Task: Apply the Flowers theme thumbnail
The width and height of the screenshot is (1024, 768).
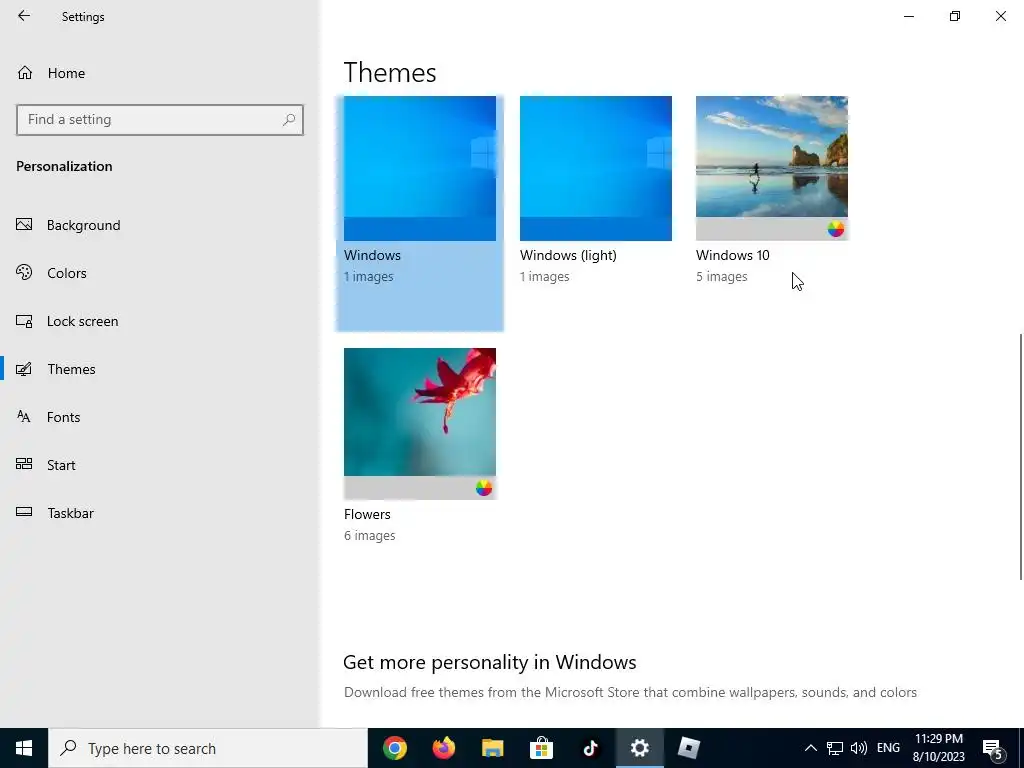Action: coord(419,423)
